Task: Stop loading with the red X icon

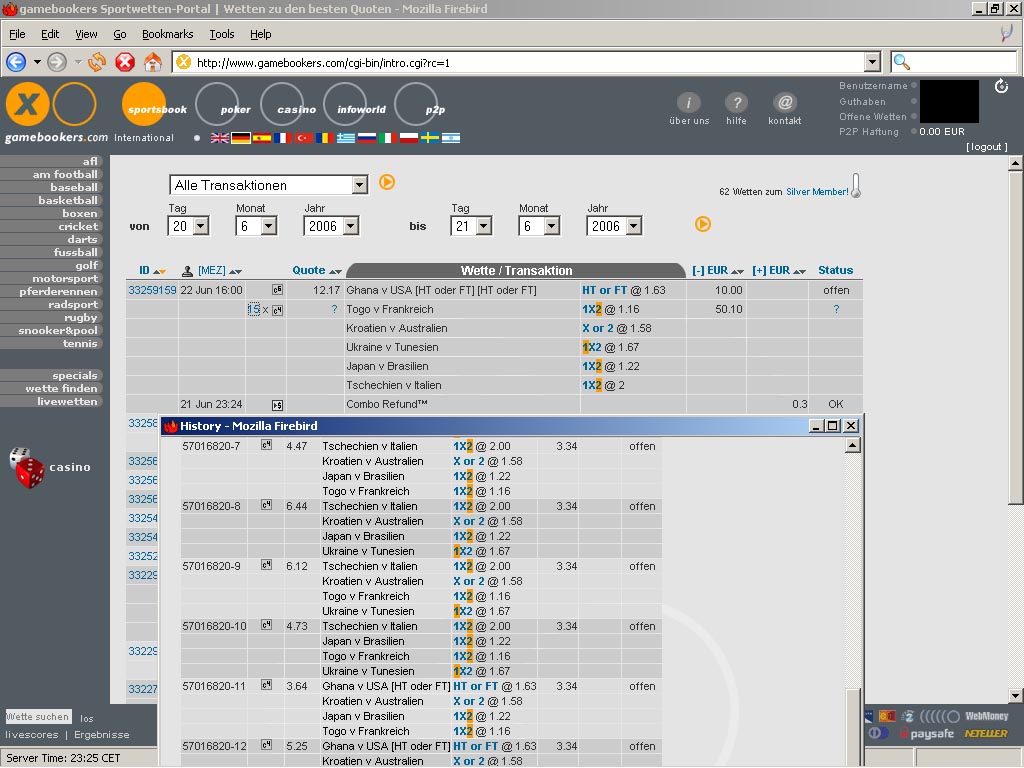Action: point(125,62)
